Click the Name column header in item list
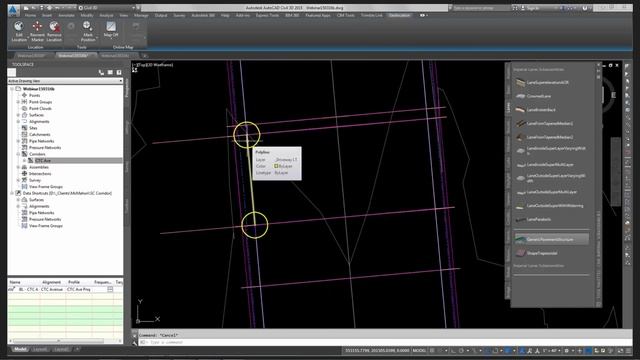 [15, 282]
